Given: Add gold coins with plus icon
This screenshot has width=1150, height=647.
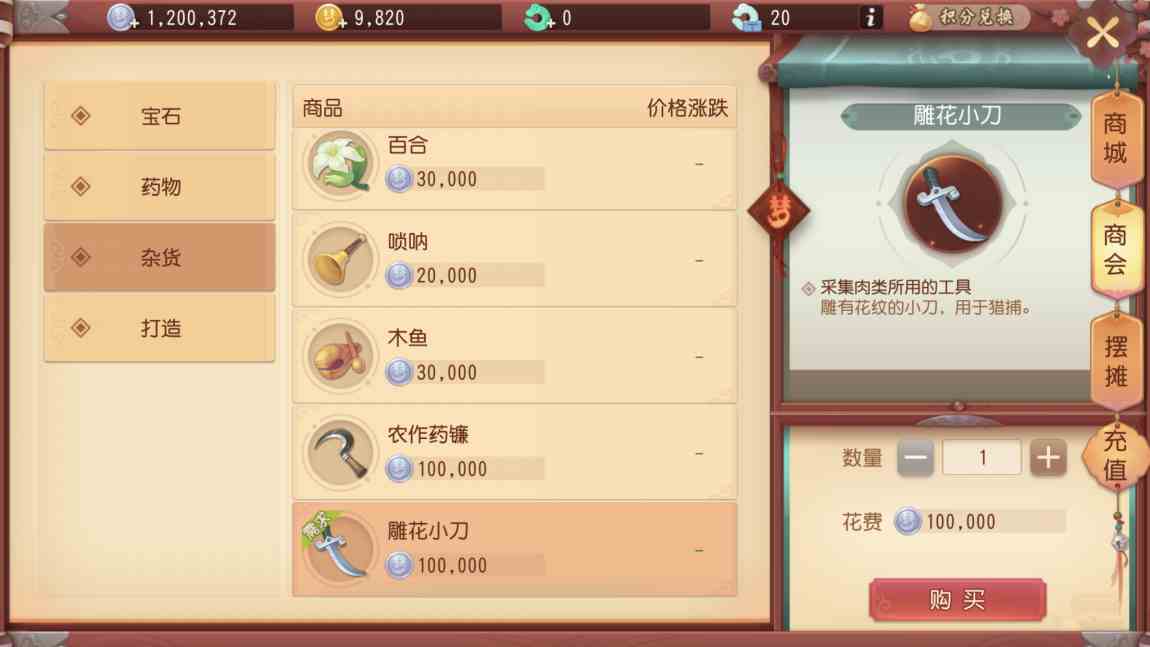Looking at the screenshot, I should coord(330,18).
